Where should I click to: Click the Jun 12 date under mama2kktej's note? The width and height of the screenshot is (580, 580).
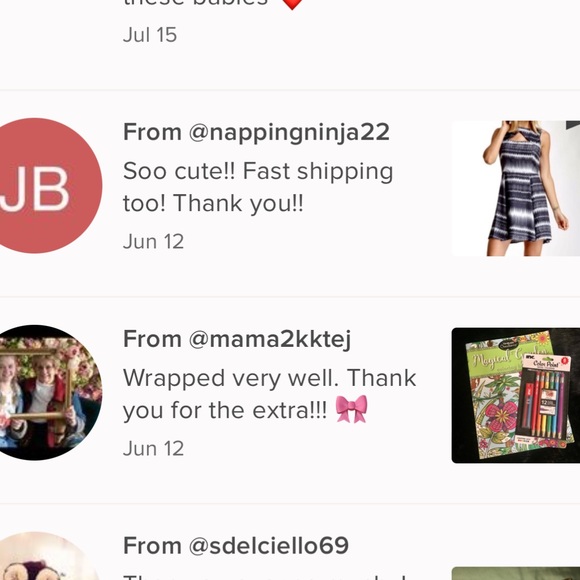click(154, 448)
